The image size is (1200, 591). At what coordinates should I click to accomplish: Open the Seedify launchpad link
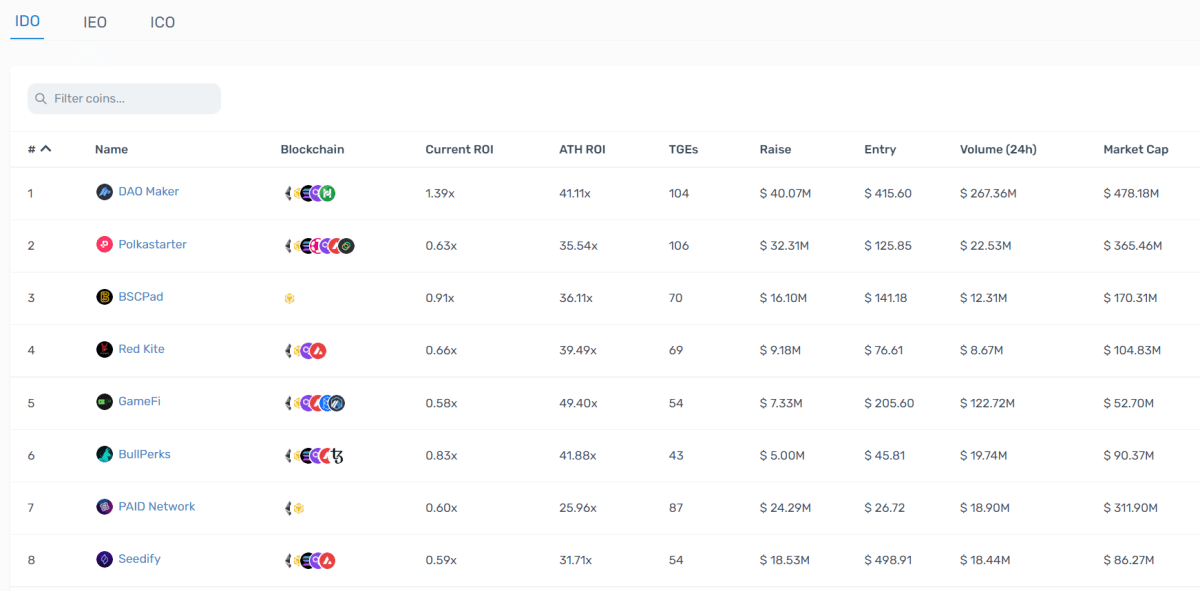(x=140, y=560)
